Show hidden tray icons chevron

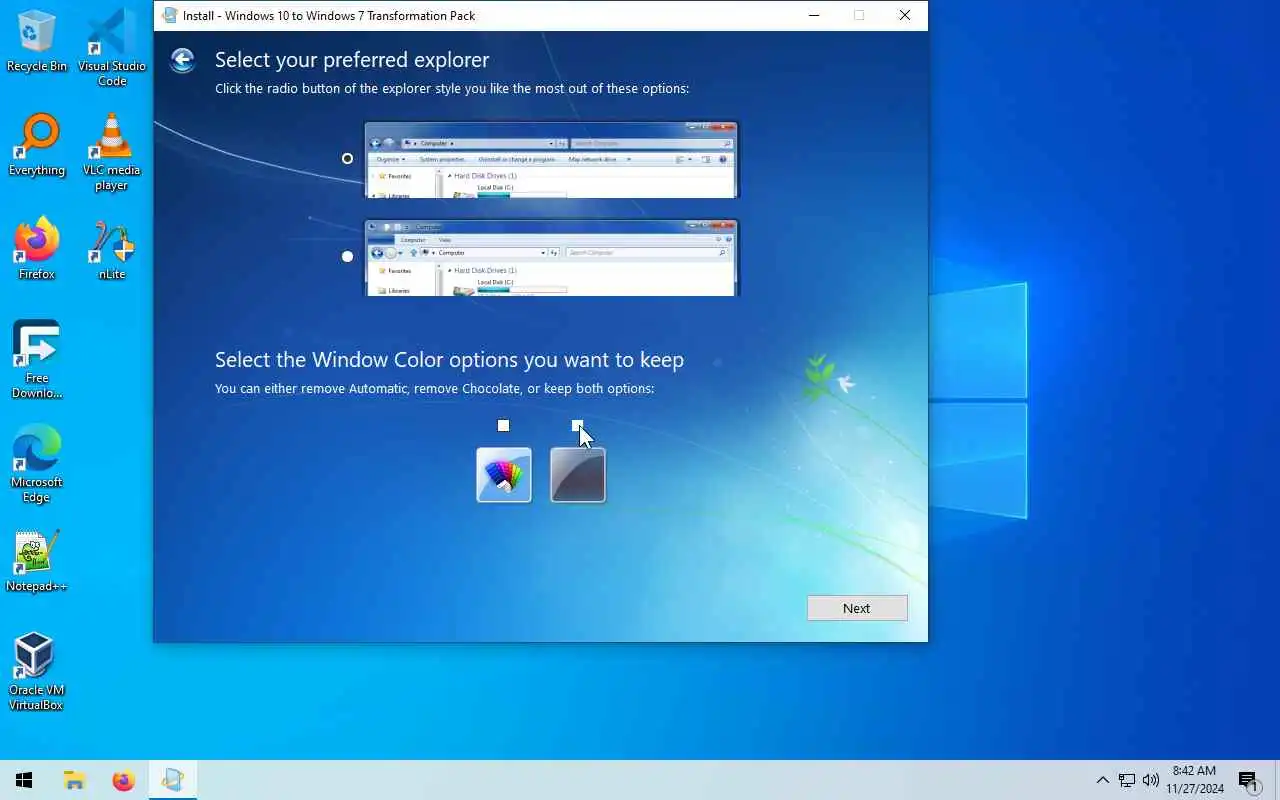pos(1102,780)
